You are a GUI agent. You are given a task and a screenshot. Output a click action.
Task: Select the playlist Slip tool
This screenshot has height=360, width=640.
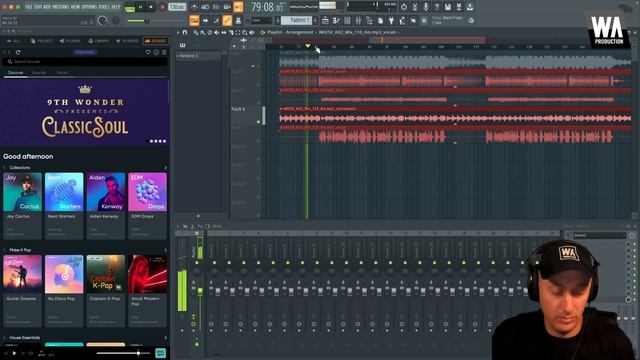tap(224, 32)
